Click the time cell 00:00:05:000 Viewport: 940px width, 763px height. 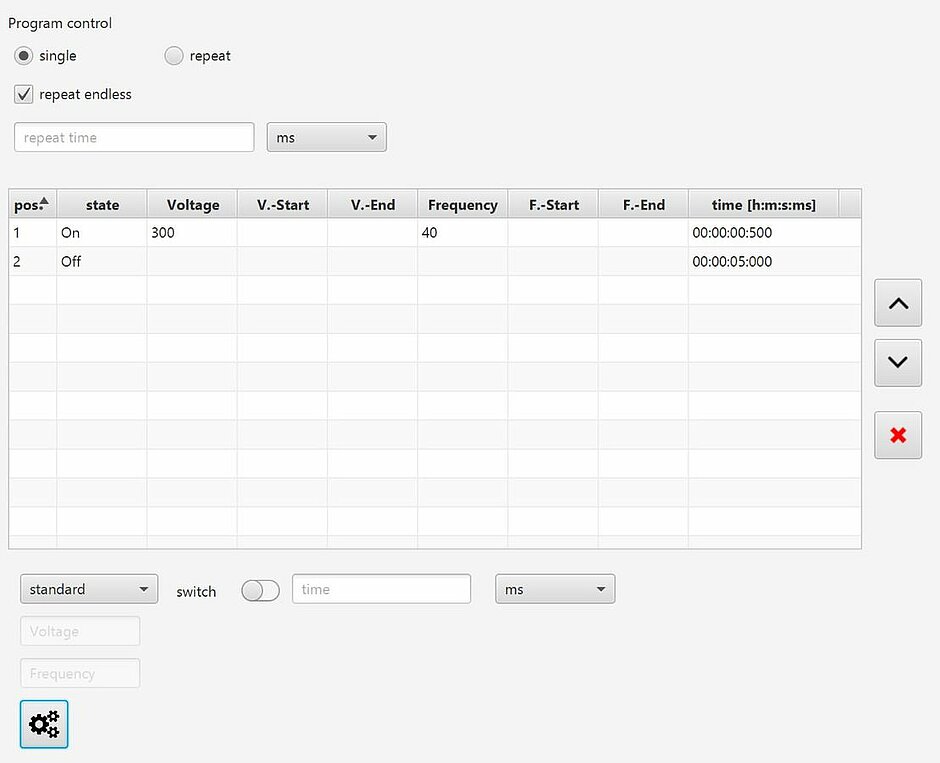[762, 262]
